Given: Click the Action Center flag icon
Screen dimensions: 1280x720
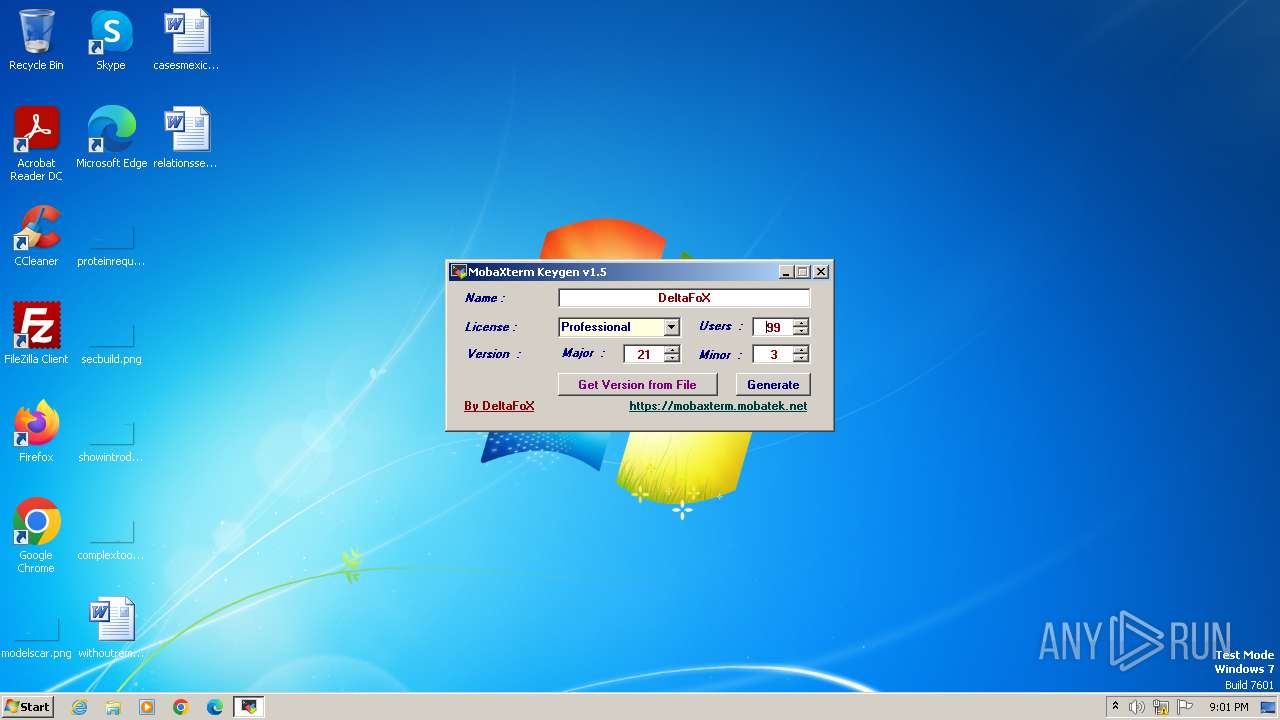Looking at the screenshot, I should pos(1185,707).
